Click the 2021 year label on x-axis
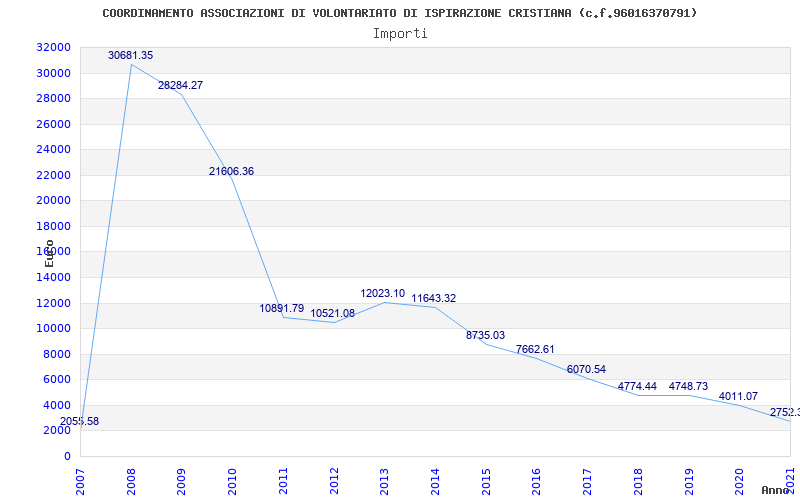 pyautogui.click(x=790, y=481)
